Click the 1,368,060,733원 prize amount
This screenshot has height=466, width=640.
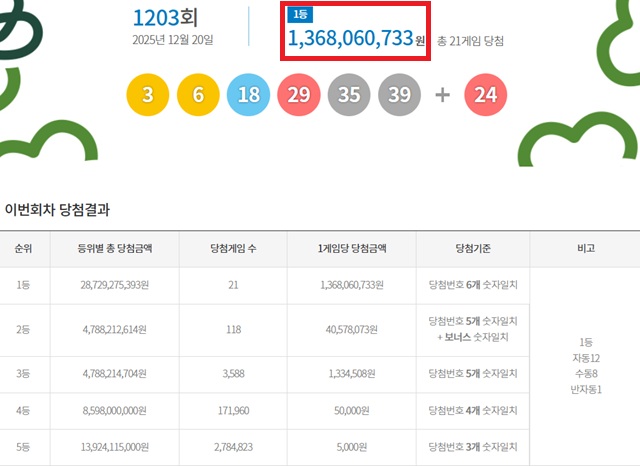click(x=350, y=38)
